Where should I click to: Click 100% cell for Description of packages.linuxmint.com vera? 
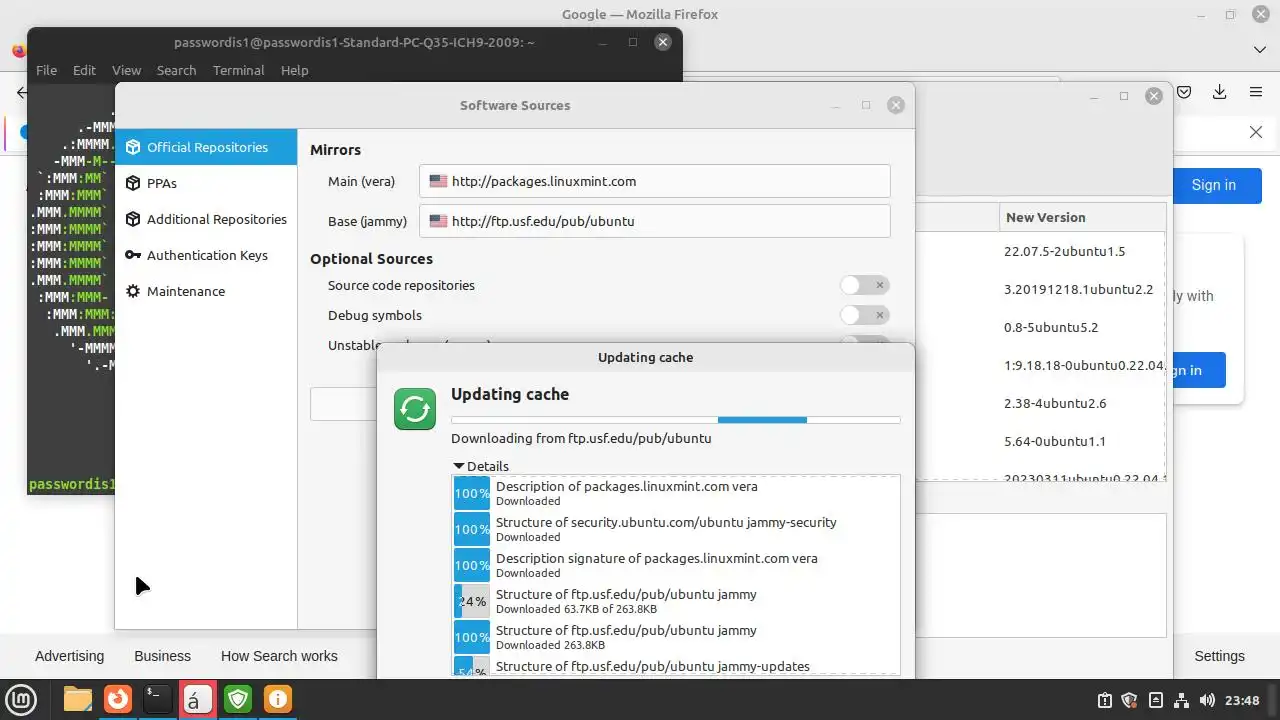(x=472, y=493)
